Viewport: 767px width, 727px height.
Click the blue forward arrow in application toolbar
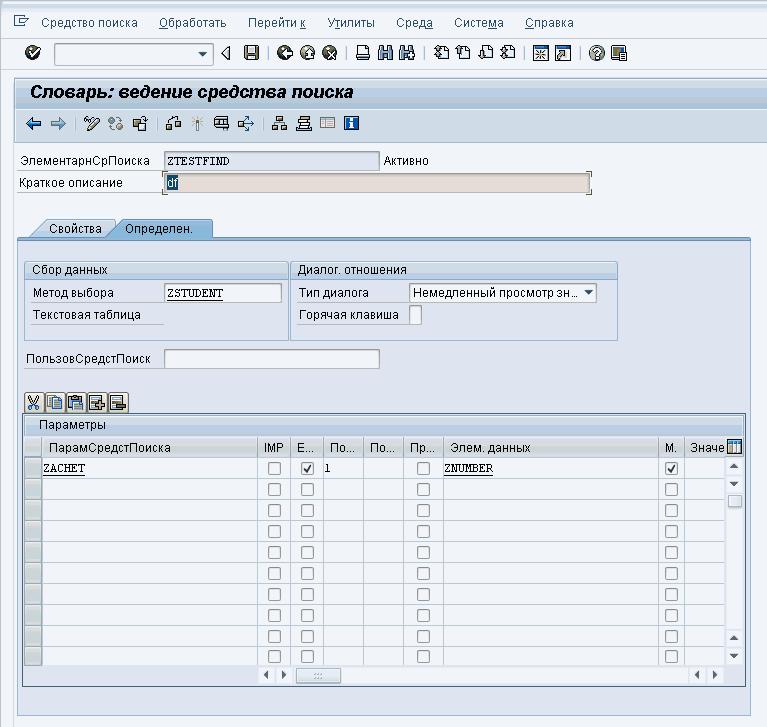58,123
